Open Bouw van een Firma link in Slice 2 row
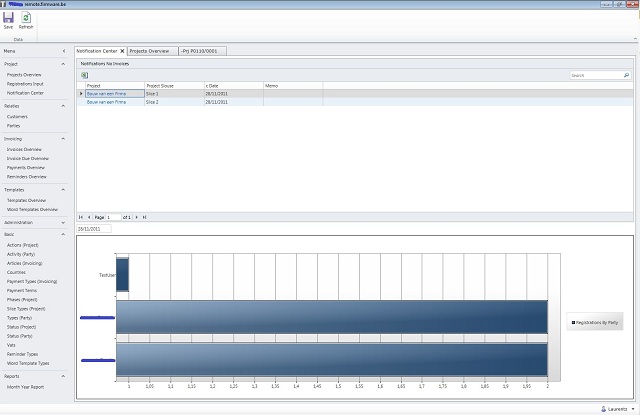The width and height of the screenshot is (640, 415). 106,102
